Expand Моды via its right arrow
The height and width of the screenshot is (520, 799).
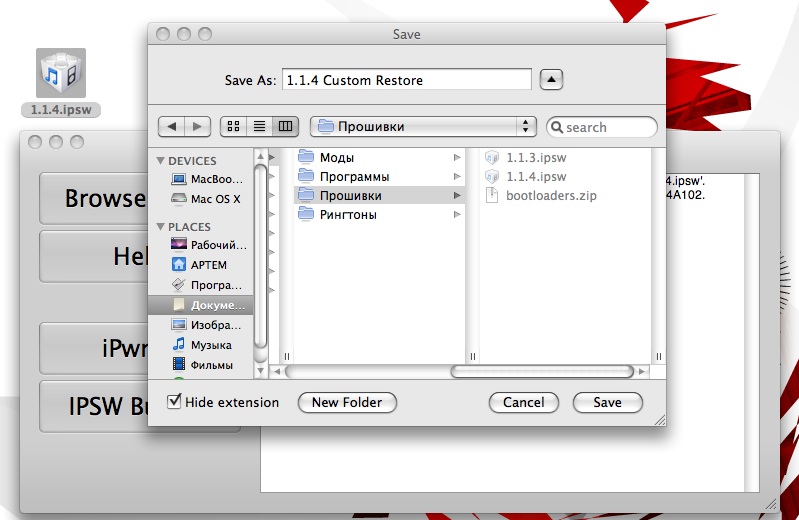[457, 158]
